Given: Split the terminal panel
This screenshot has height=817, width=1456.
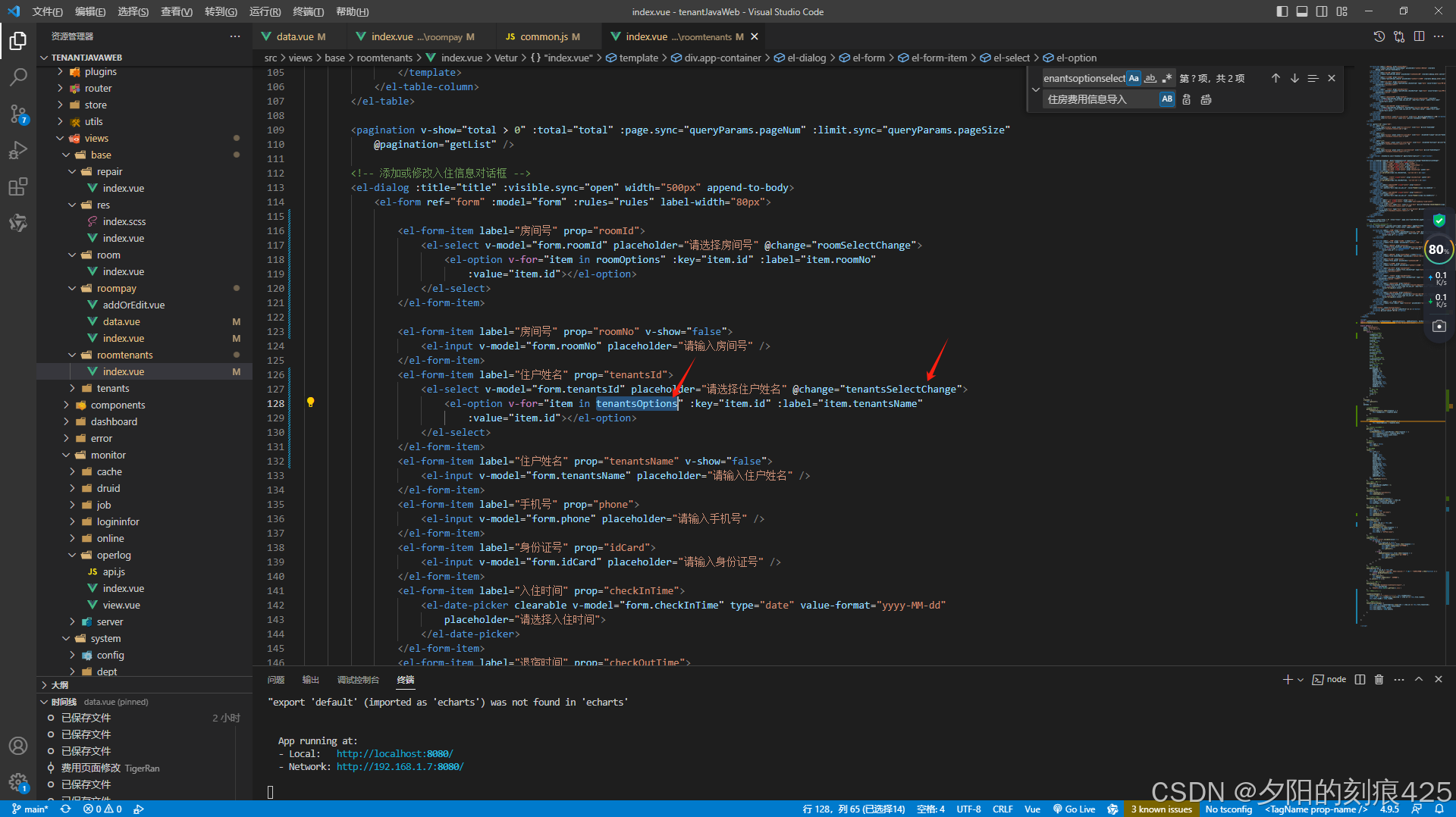Looking at the screenshot, I should [1360, 679].
